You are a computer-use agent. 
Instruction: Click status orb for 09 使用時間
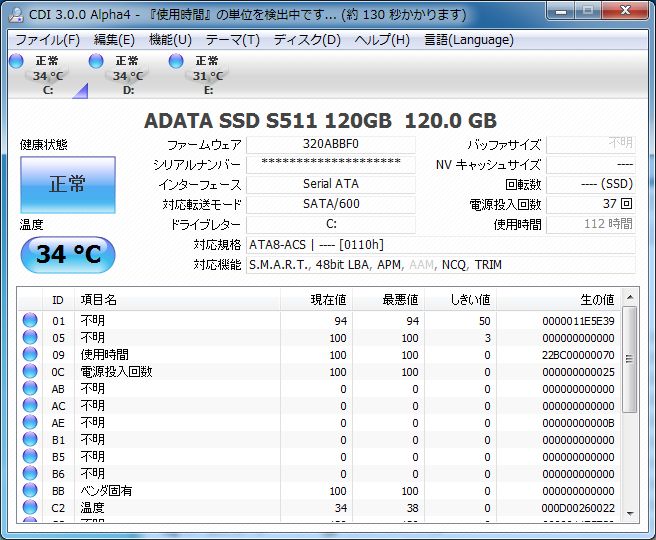coord(30,354)
